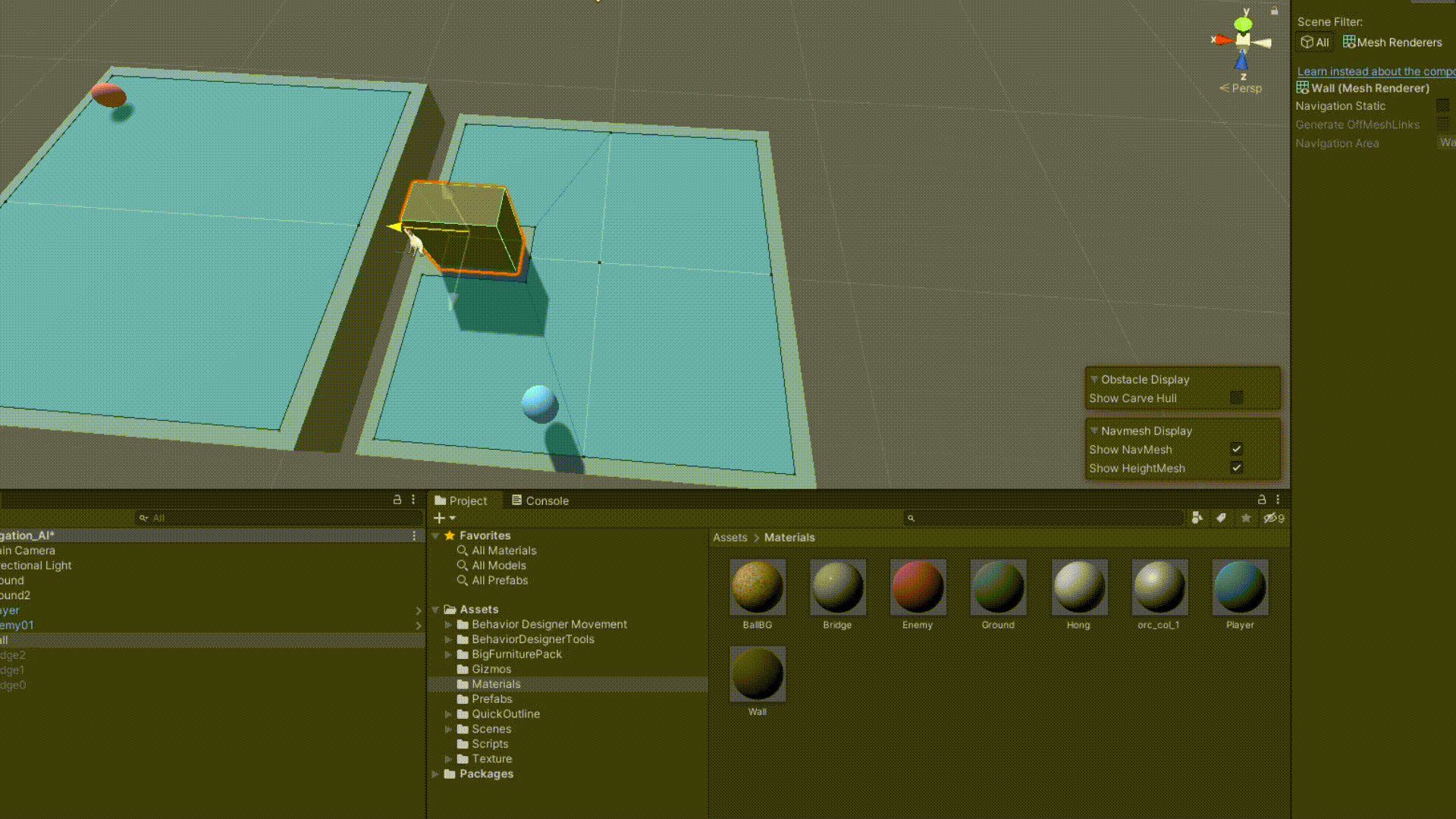
Task: Enable the Show Carve Hull checkbox
Action: click(1236, 398)
